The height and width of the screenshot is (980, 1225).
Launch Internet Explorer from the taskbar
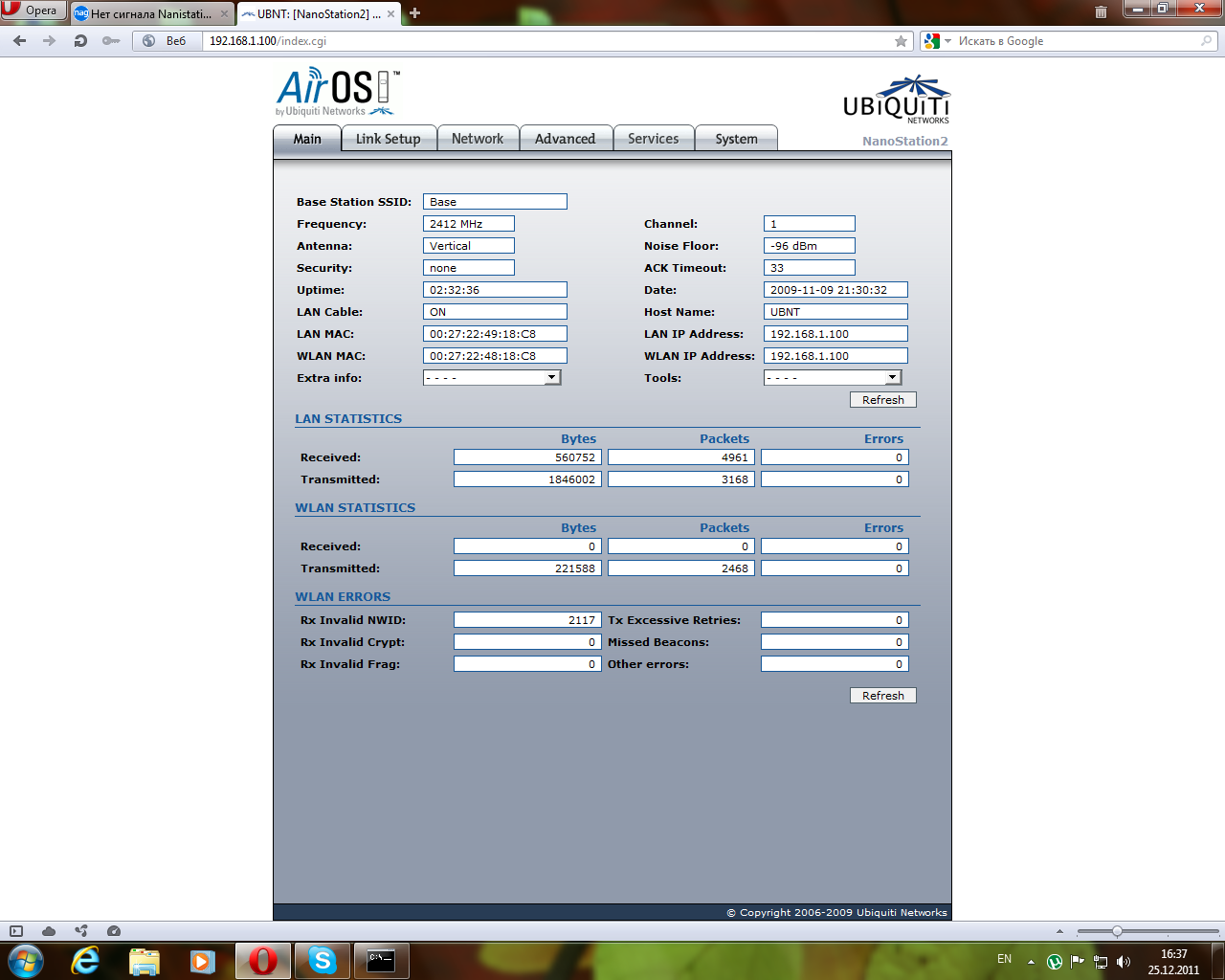[86, 961]
